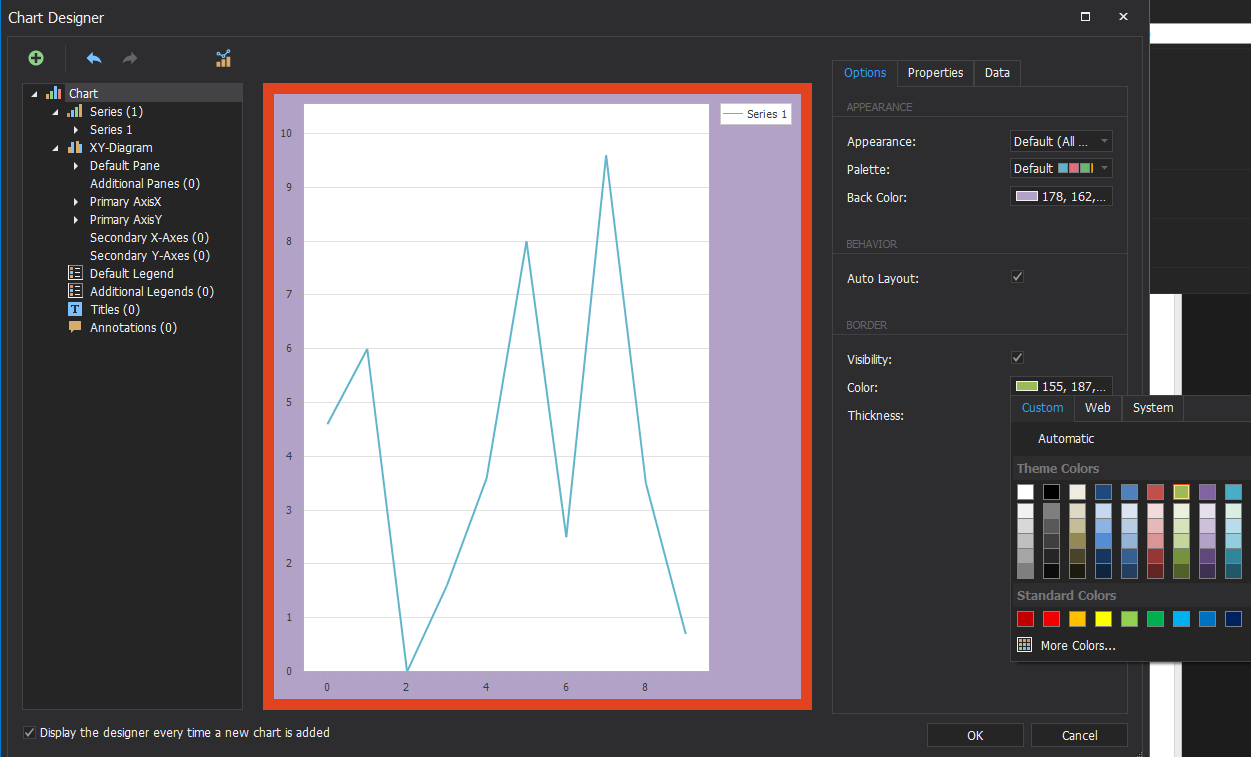Click the Titles T icon

click(x=75, y=309)
